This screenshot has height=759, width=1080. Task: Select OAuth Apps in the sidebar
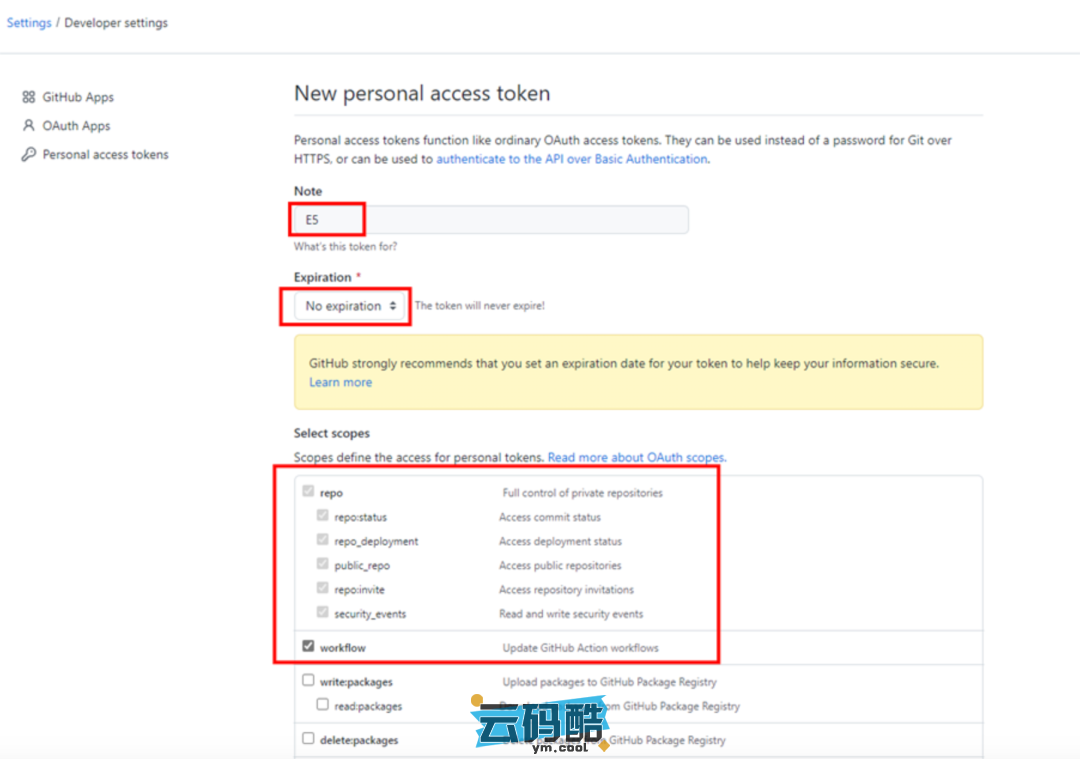click(76, 126)
